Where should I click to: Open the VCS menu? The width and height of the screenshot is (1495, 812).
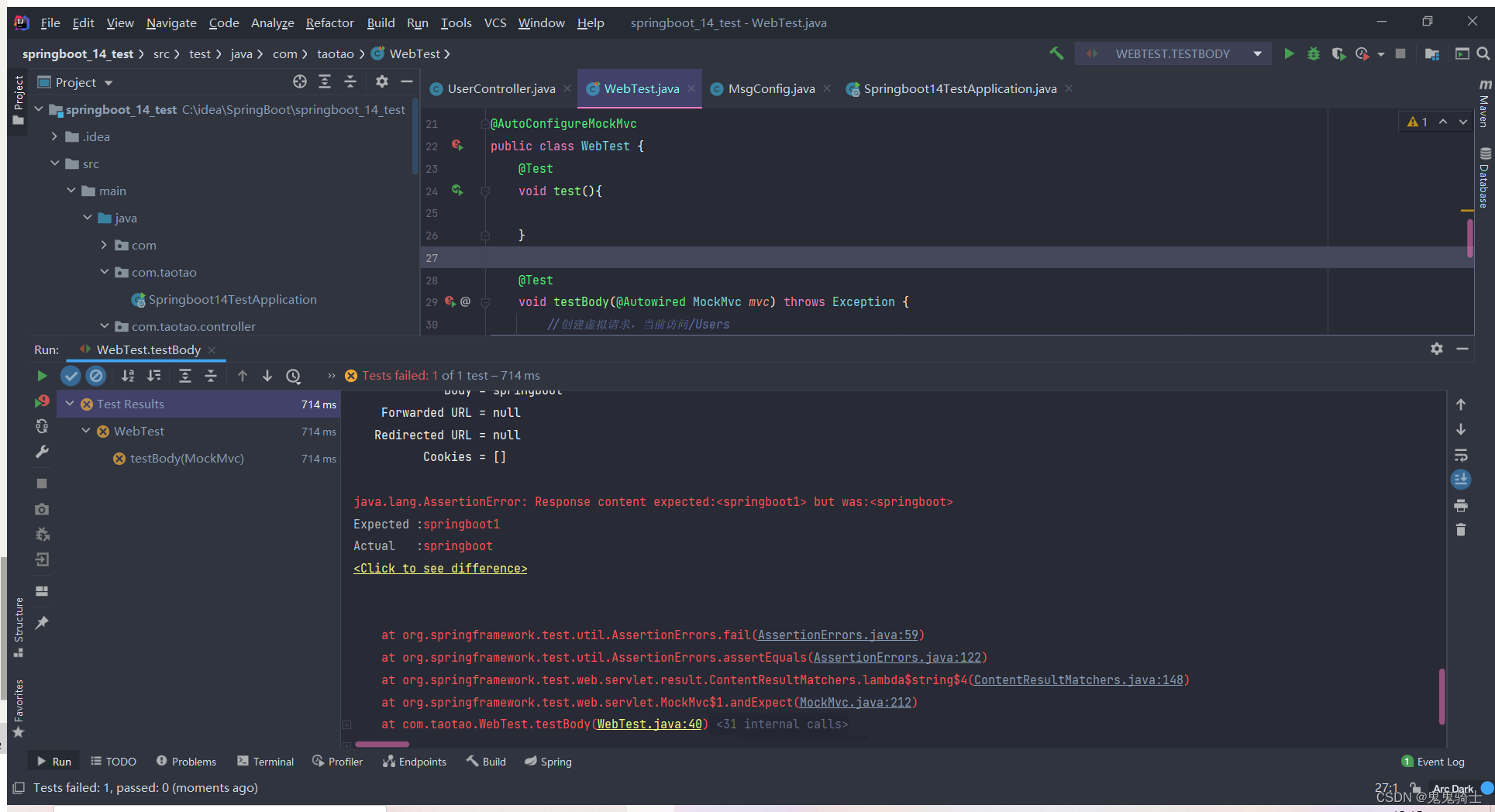coord(495,22)
